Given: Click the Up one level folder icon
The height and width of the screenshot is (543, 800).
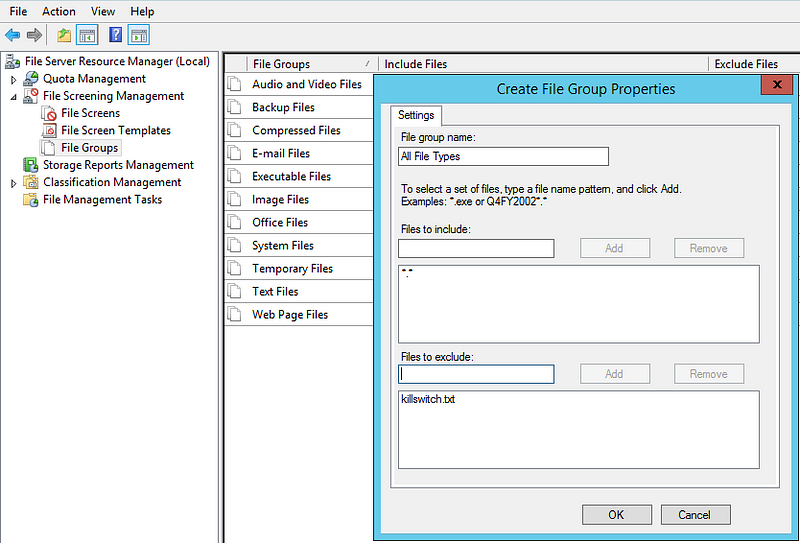Looking at the screenshot, I should click(x=64, y=35).
